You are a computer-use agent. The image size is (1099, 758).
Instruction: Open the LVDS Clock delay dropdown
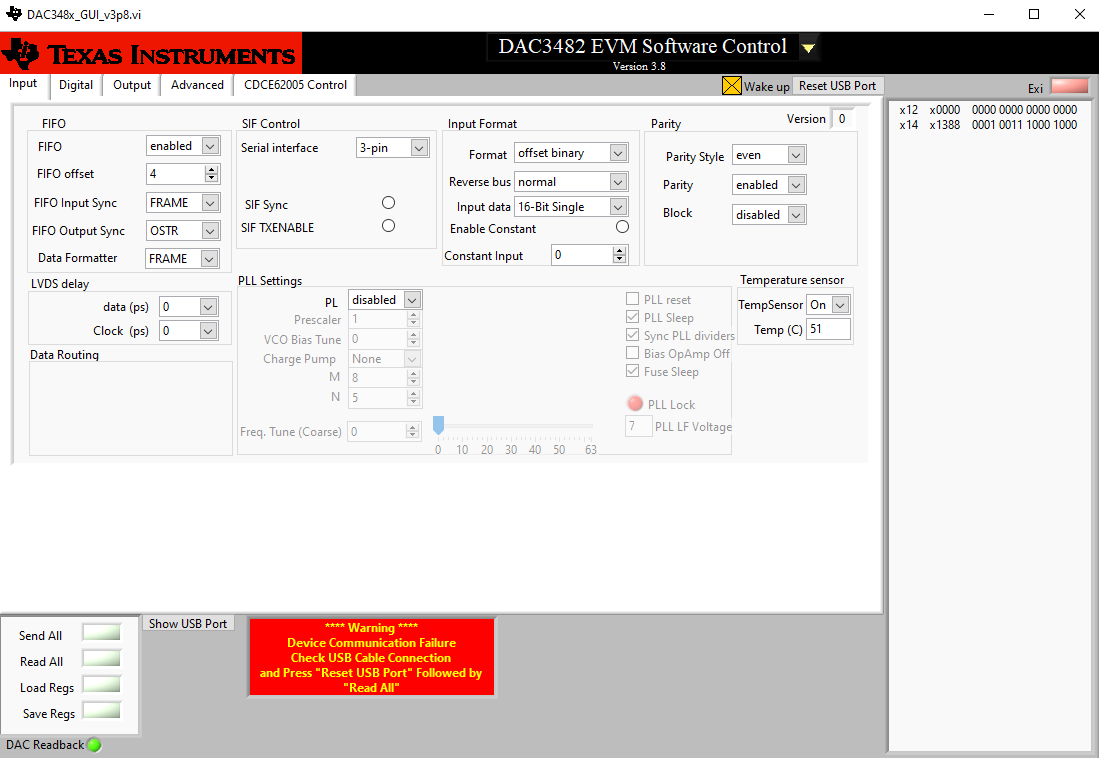tap(189, 330)
